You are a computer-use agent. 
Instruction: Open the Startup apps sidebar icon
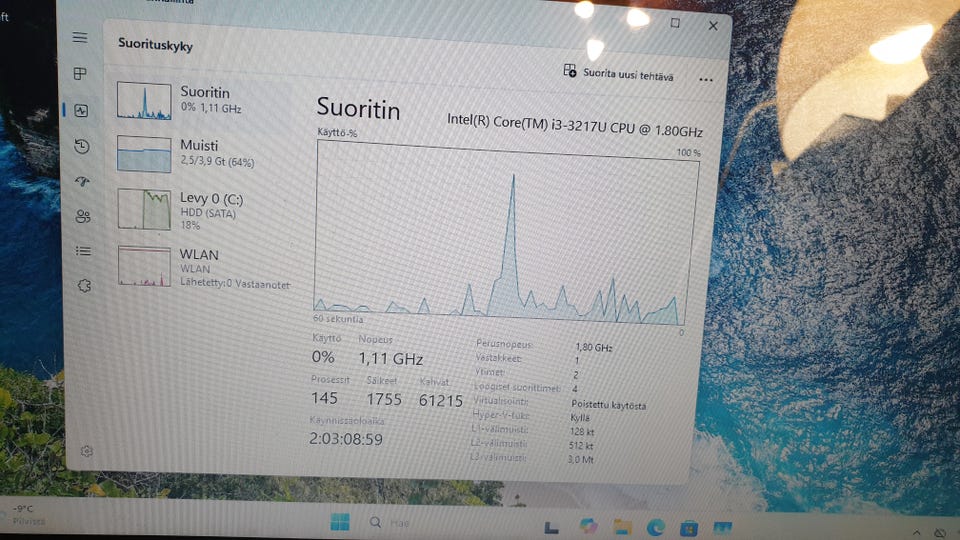[82, 181]
